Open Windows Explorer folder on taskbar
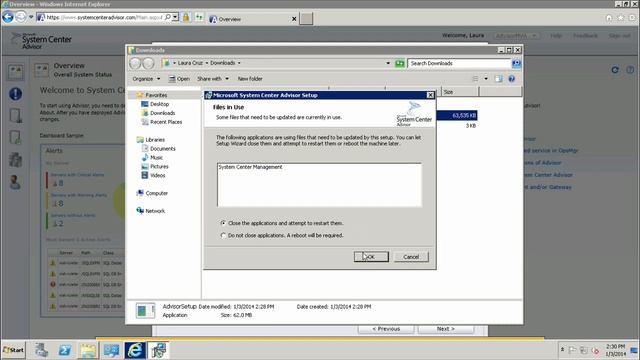Screen dimensions: 640x360 pyautogui.click(x=88, y=350)
